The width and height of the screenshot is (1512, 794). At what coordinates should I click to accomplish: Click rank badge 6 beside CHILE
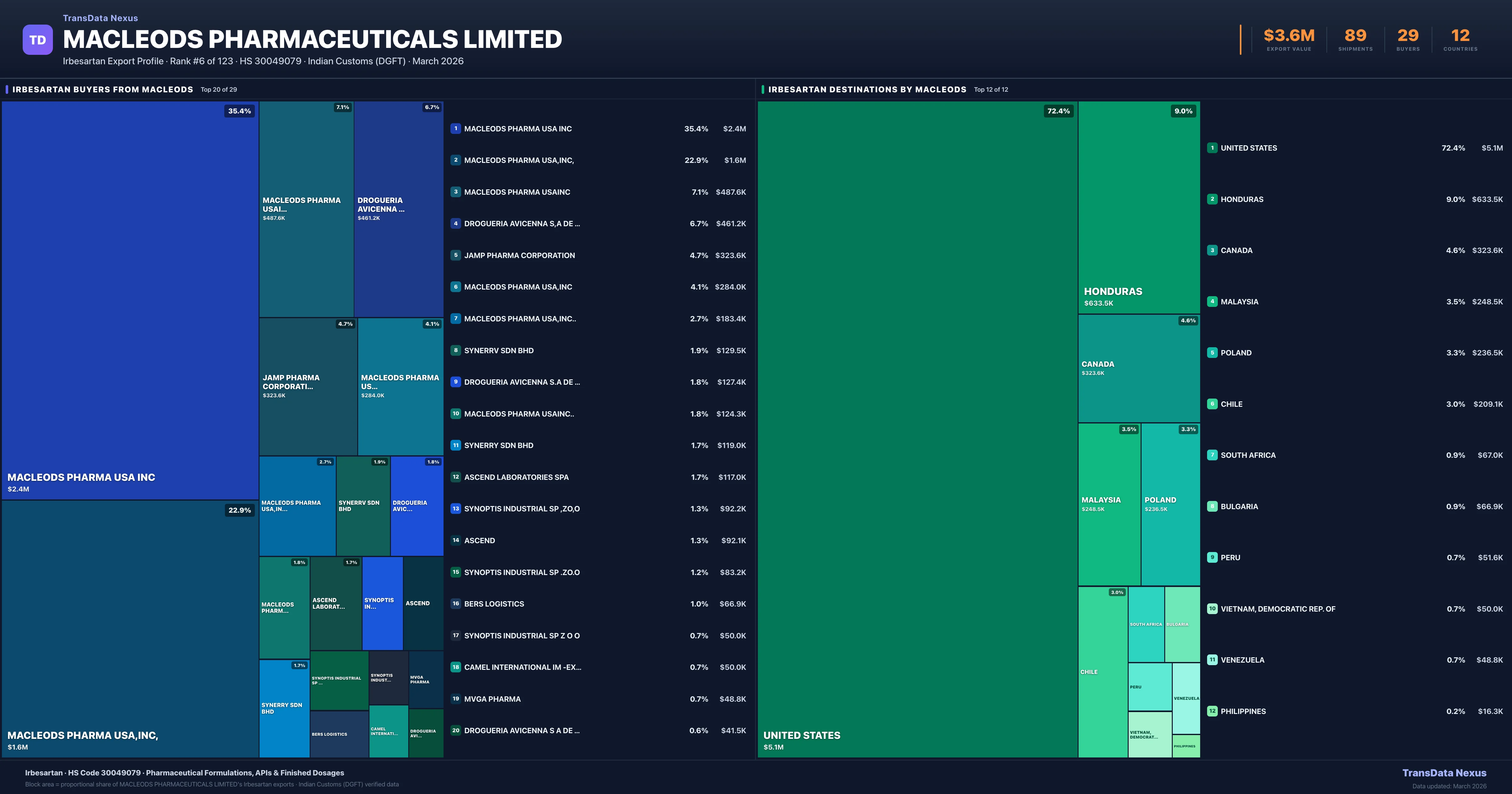coord(1212,404)
